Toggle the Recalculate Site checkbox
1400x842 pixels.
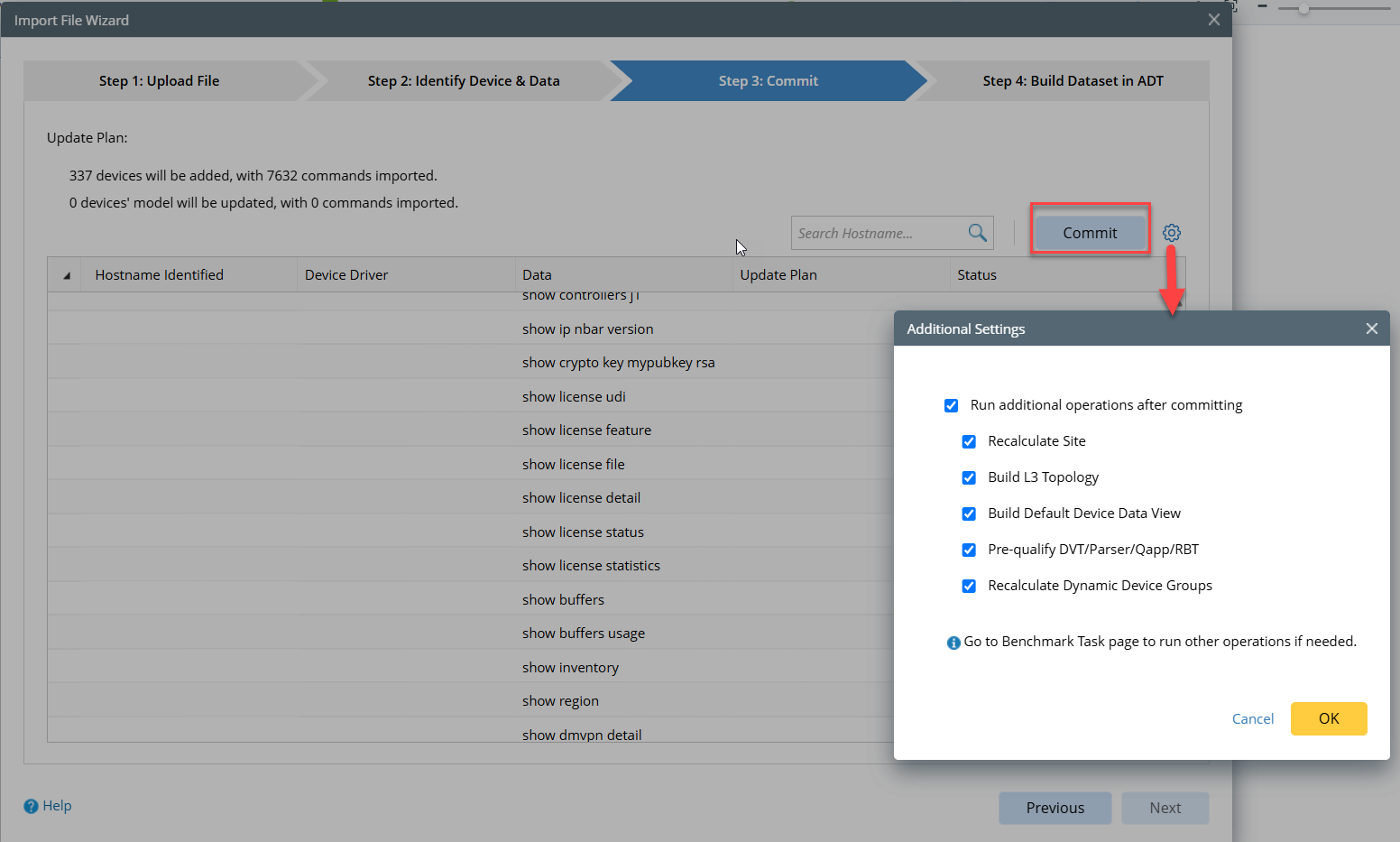pos(969,441)
